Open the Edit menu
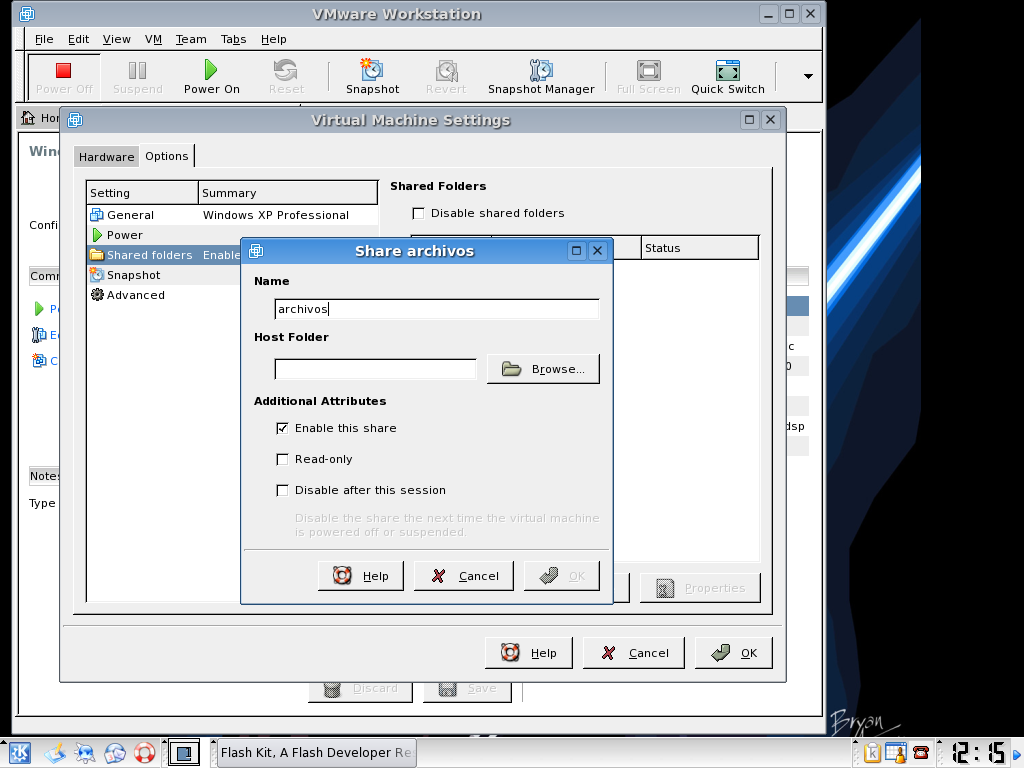This screenshot has width=1024, height=768. tap(78, 39)
